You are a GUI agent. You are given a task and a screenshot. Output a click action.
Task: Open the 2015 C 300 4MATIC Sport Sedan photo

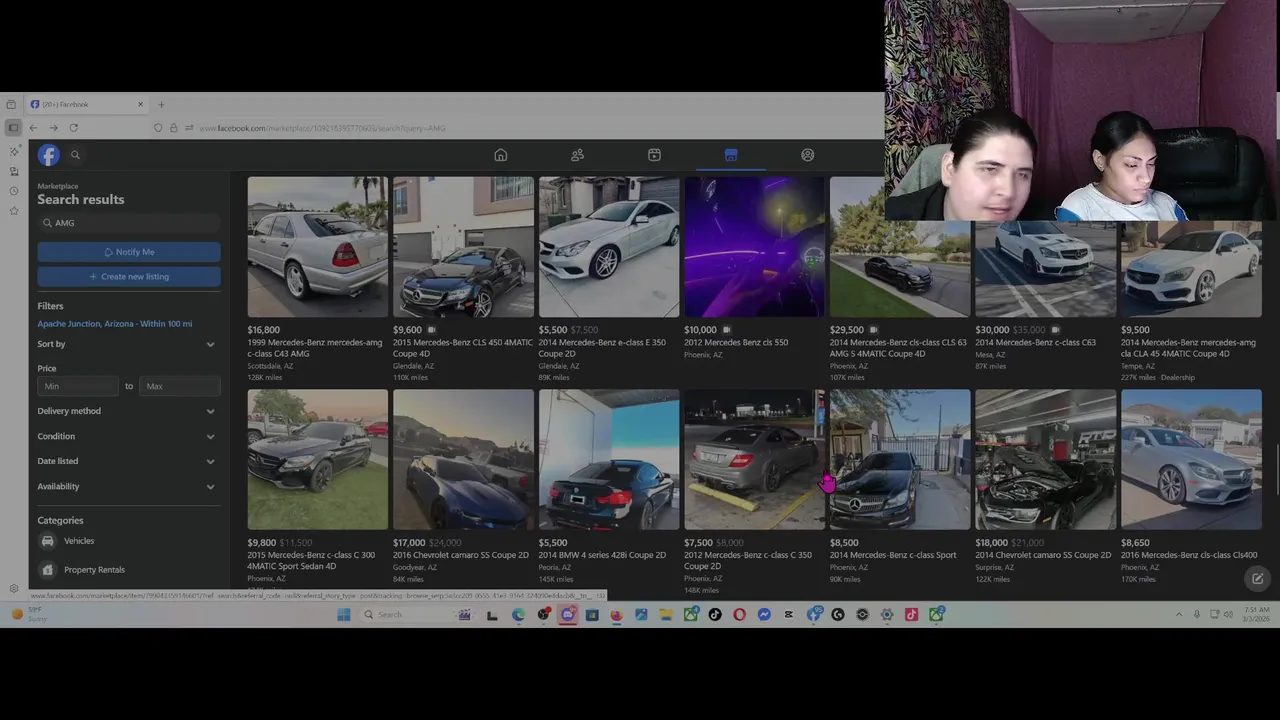point(318,459)
